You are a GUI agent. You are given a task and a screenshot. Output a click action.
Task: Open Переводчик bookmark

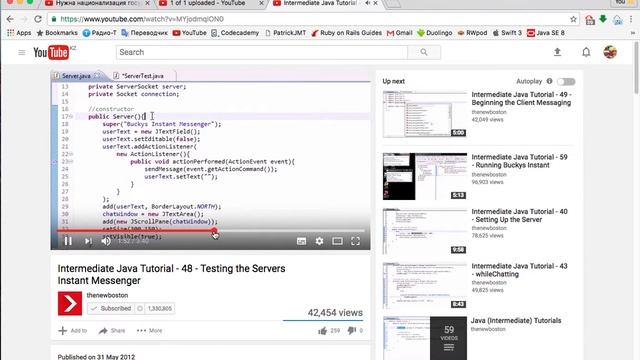[144, 33]
